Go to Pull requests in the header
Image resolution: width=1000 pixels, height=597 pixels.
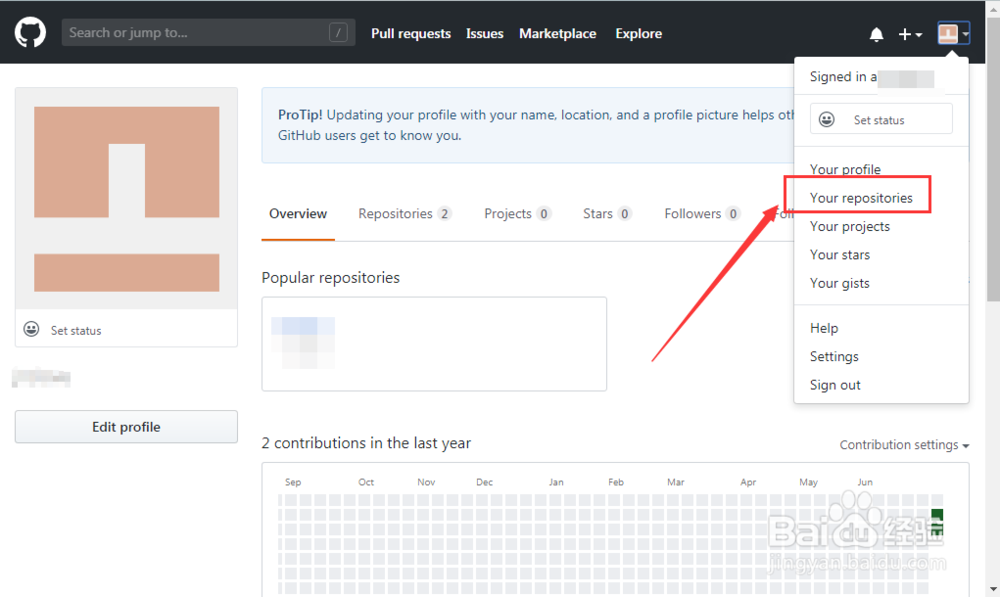411,33
